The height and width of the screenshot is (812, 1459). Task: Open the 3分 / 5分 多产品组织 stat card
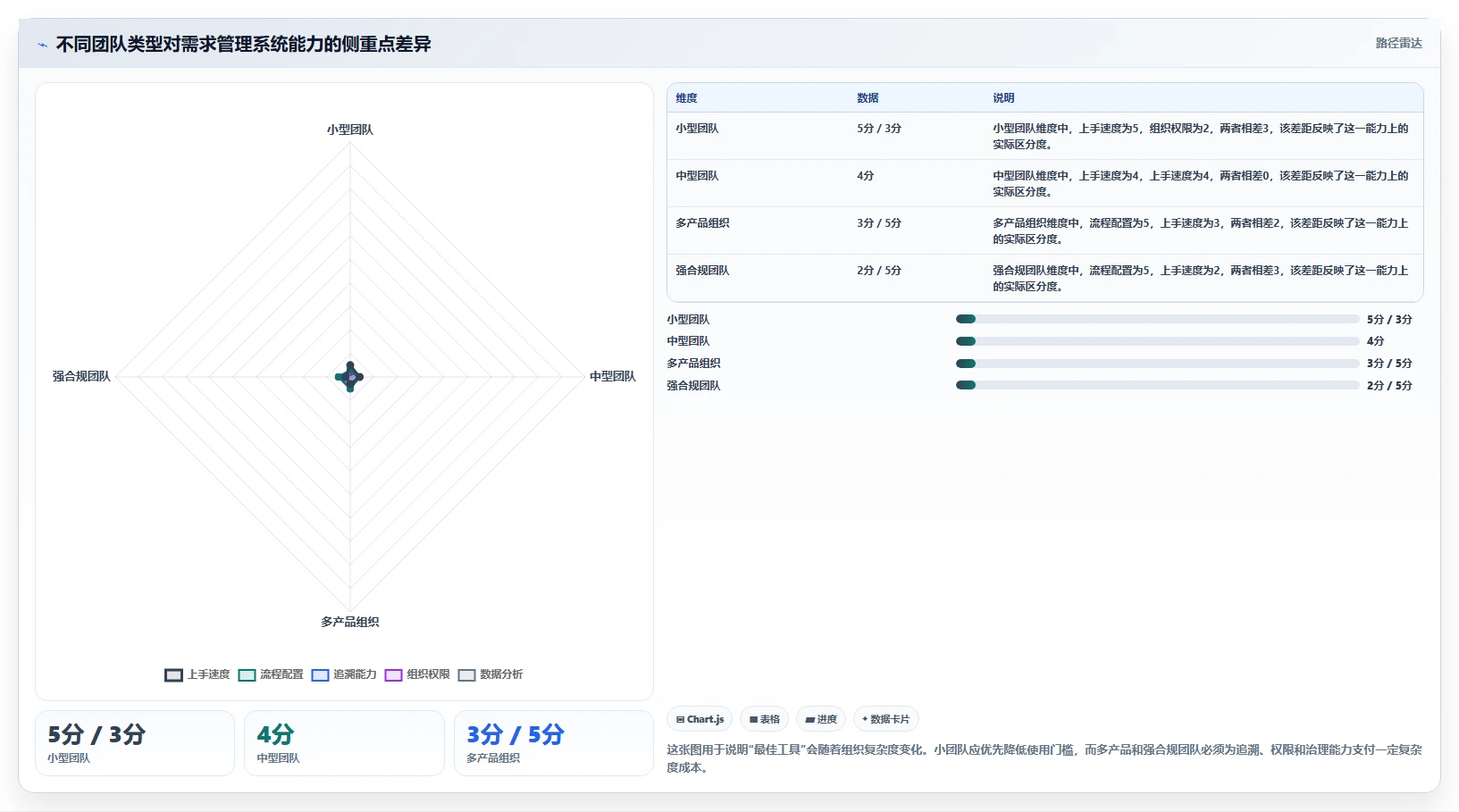click(x=554, y=743)
